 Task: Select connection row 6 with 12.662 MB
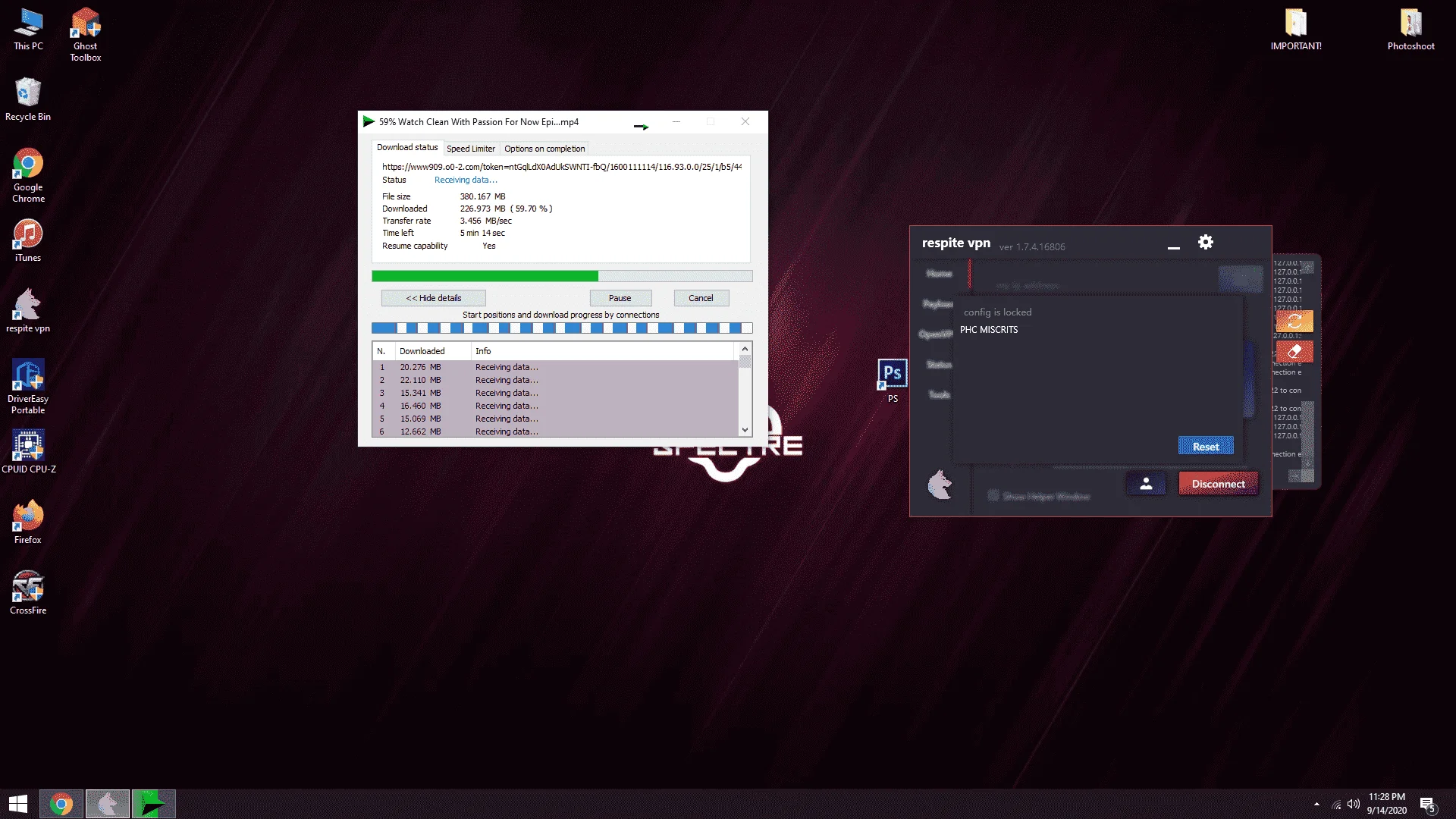coord(554,431)
